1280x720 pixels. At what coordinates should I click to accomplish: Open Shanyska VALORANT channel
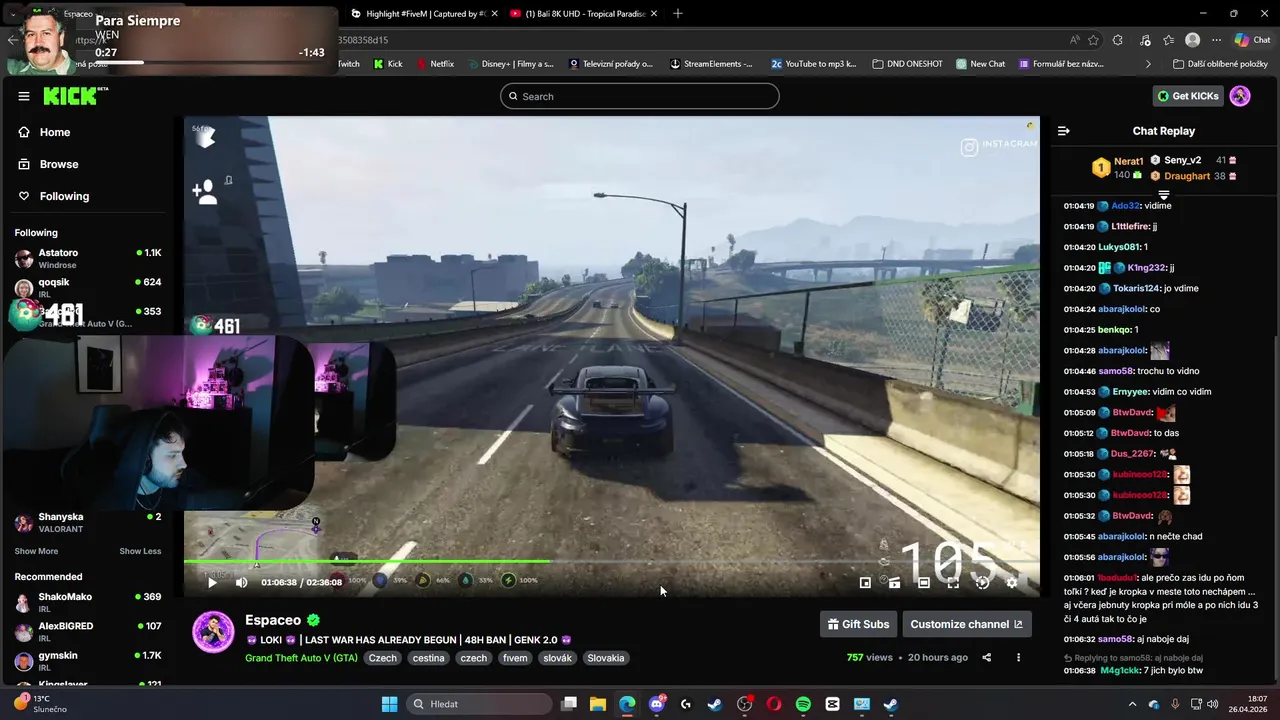tap(88, 522)
